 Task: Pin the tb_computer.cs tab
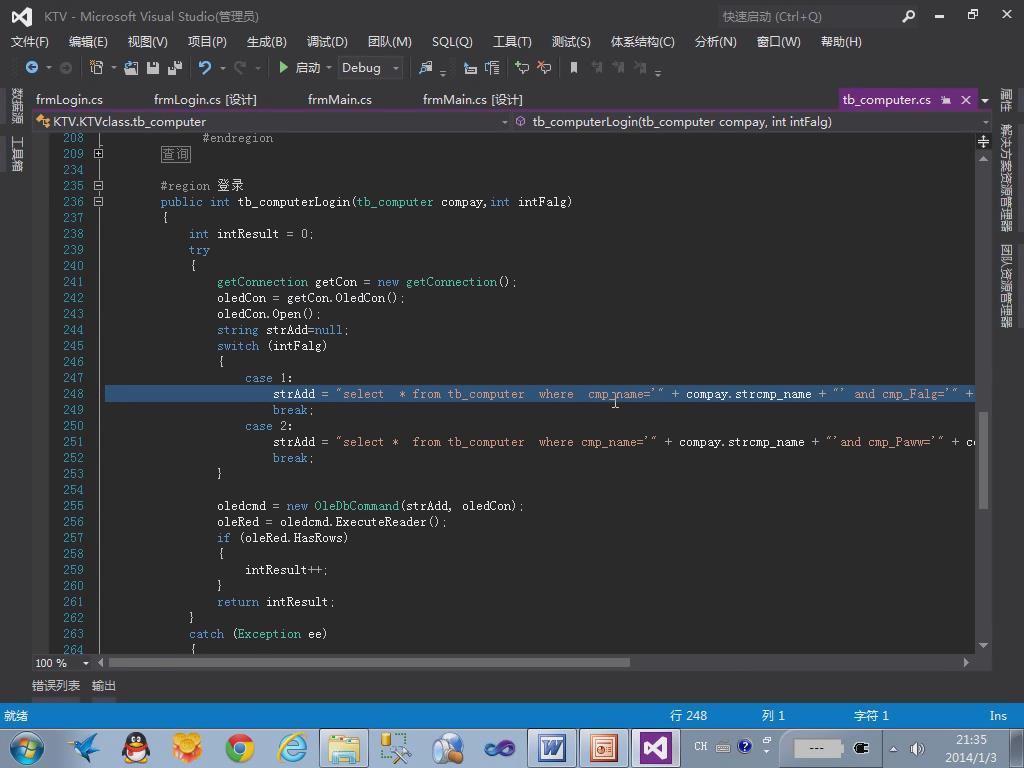pyautogui.click(x=946, y=100)
